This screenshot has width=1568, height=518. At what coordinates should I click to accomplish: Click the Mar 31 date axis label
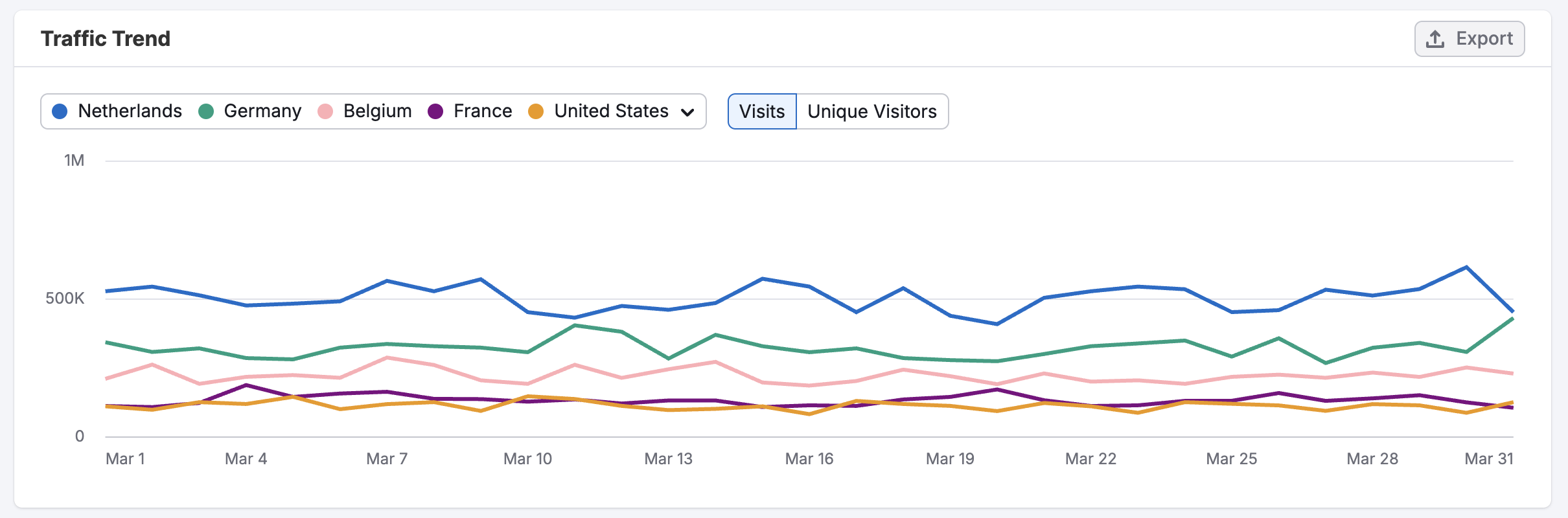point(1488,459)
